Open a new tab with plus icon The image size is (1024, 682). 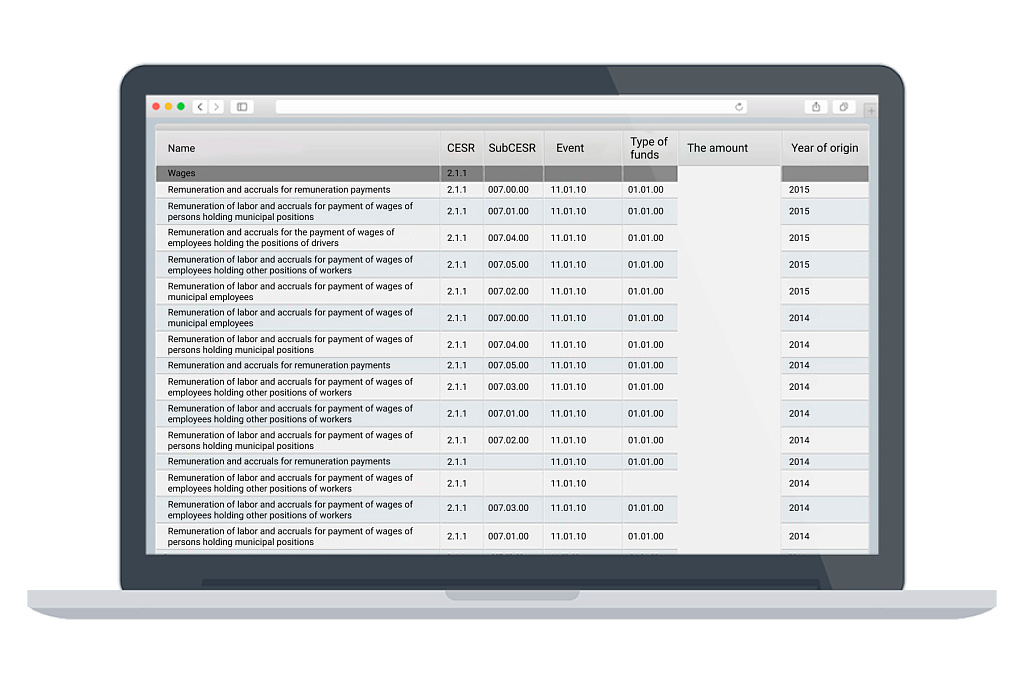coord(870,110)
